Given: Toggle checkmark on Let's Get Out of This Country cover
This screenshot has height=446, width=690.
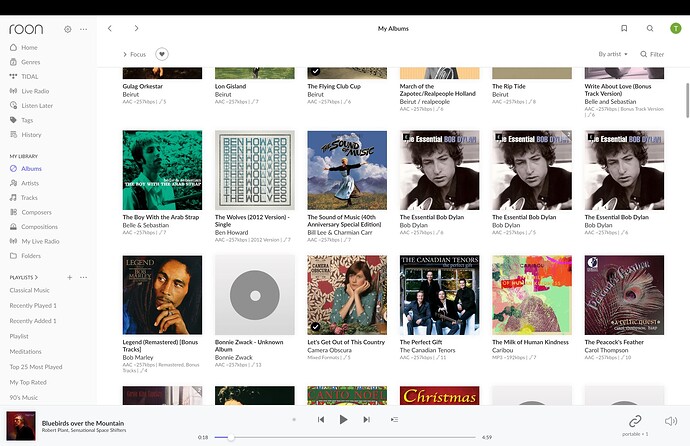Looking at the screenshot, I should click(x=315, y=327).
